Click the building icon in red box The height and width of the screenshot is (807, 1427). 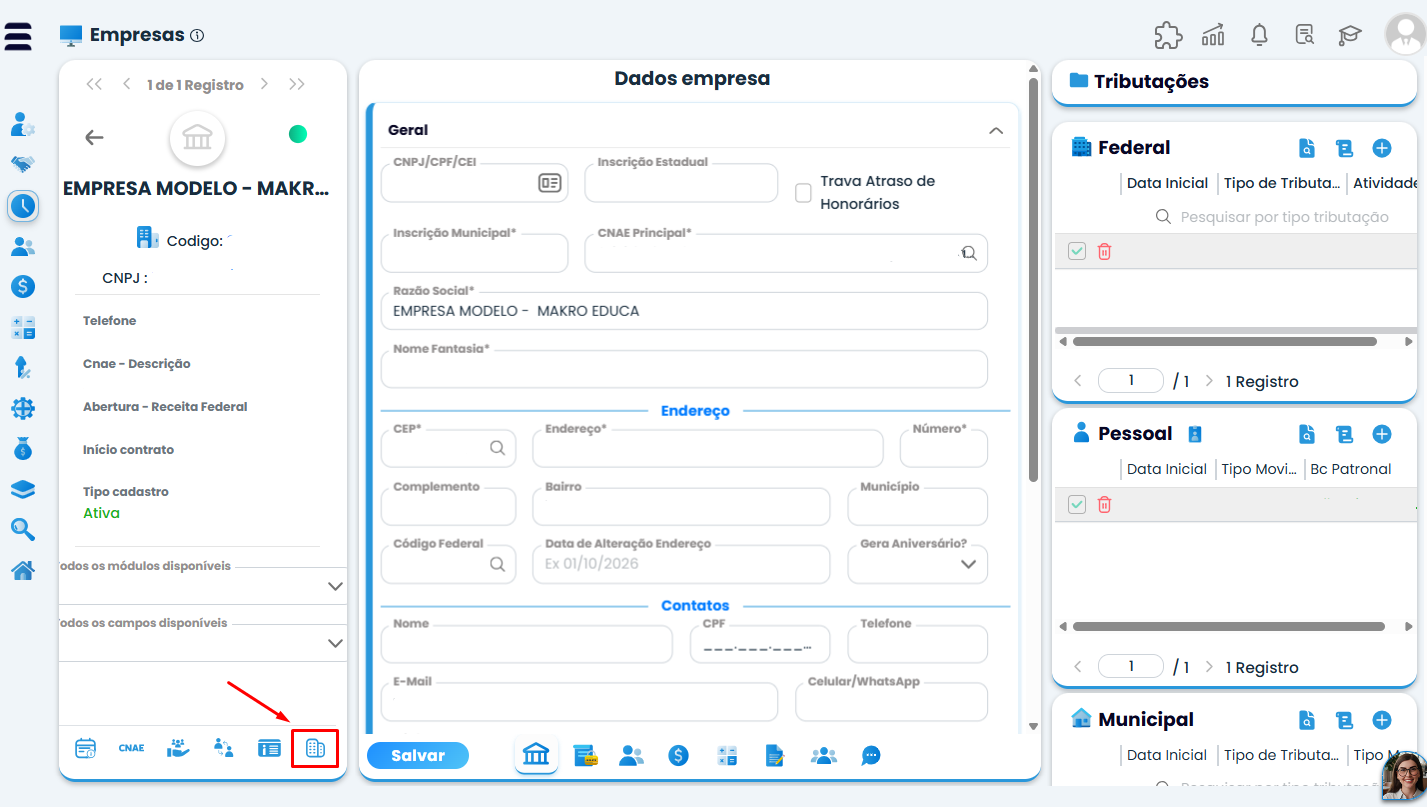click(315, 748)
